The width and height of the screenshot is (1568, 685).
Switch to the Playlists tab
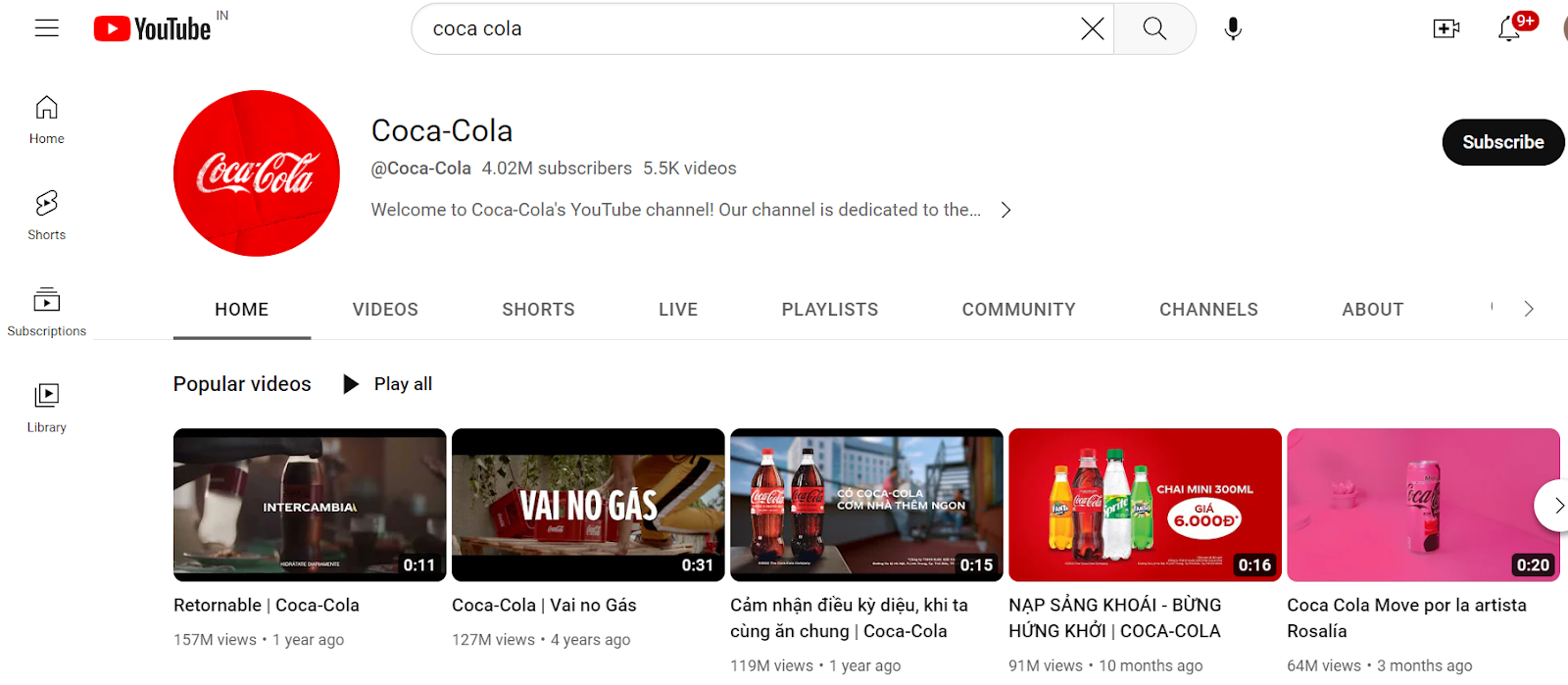829,310
